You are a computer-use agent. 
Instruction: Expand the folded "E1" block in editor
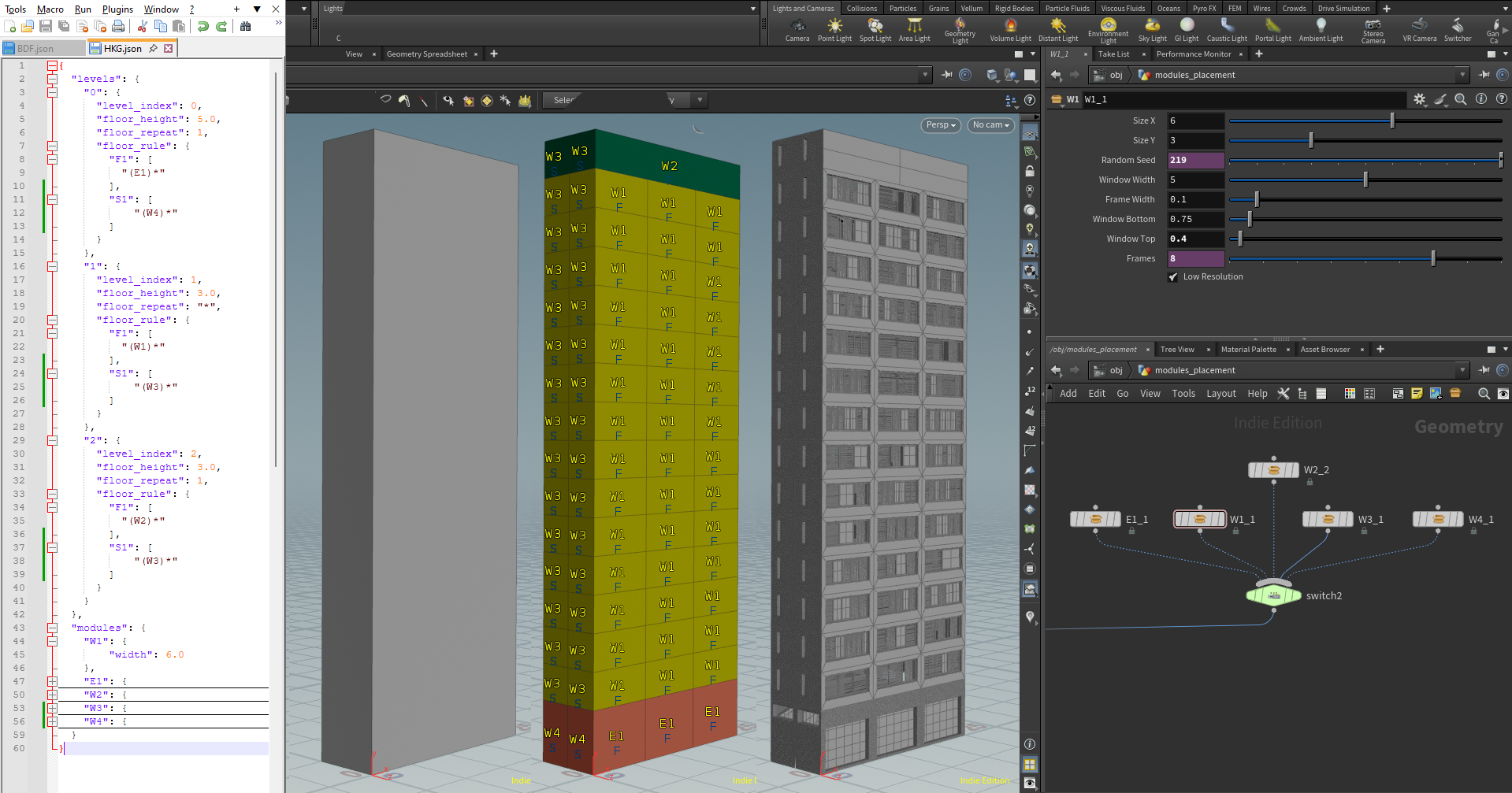(x=52, y=681)
